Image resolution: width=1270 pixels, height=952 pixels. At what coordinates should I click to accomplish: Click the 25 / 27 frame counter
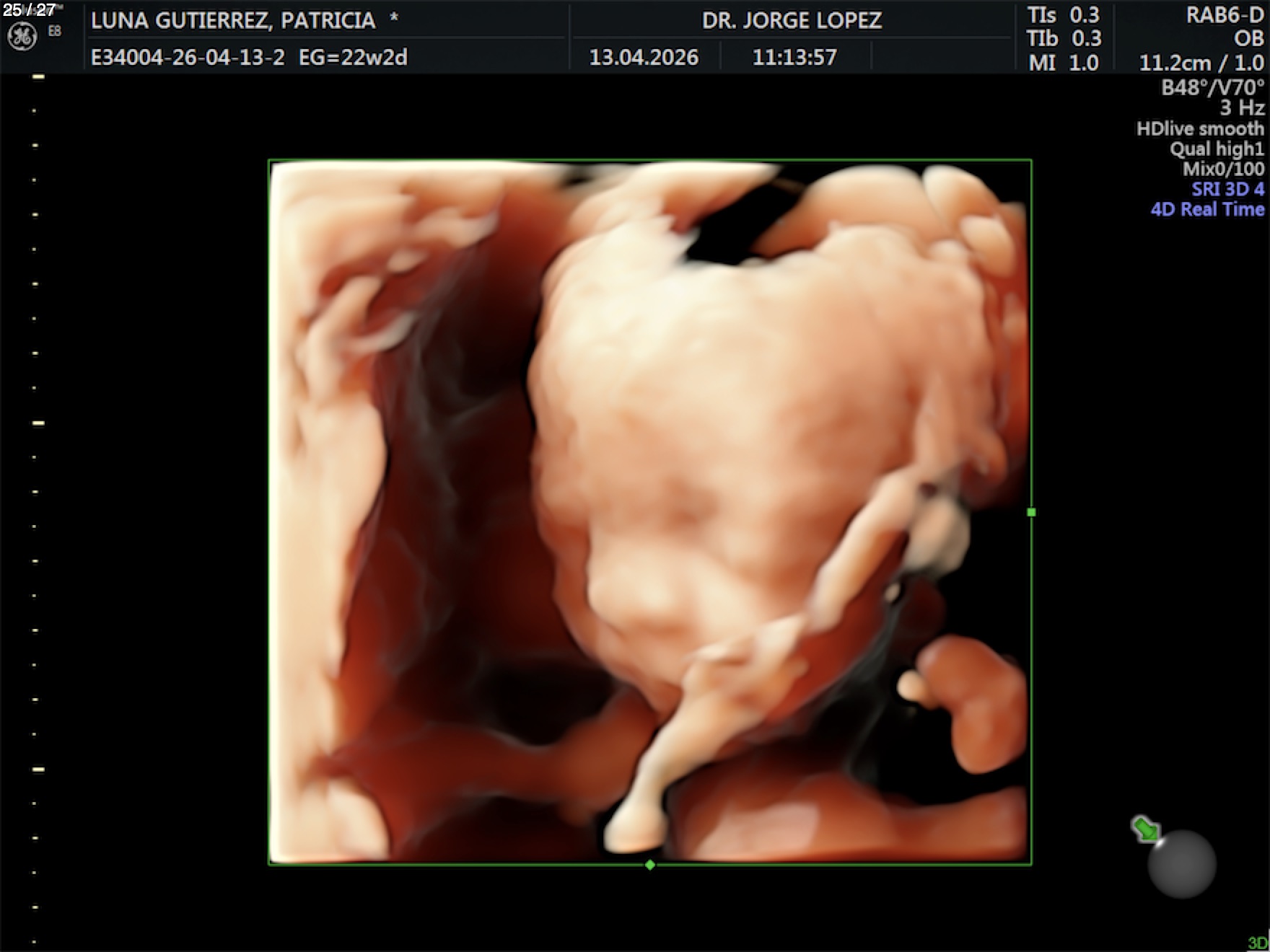point(29,10)
